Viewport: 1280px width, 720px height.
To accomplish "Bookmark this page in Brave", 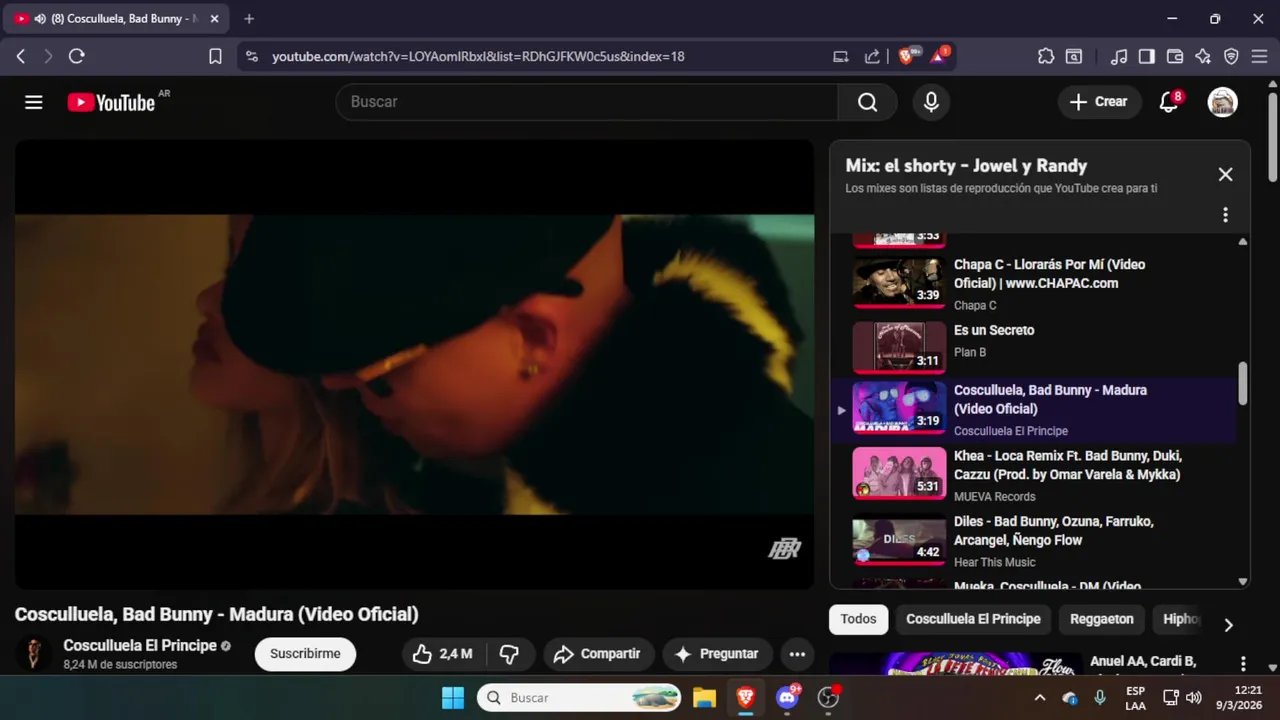I will (x=215, y=57).
